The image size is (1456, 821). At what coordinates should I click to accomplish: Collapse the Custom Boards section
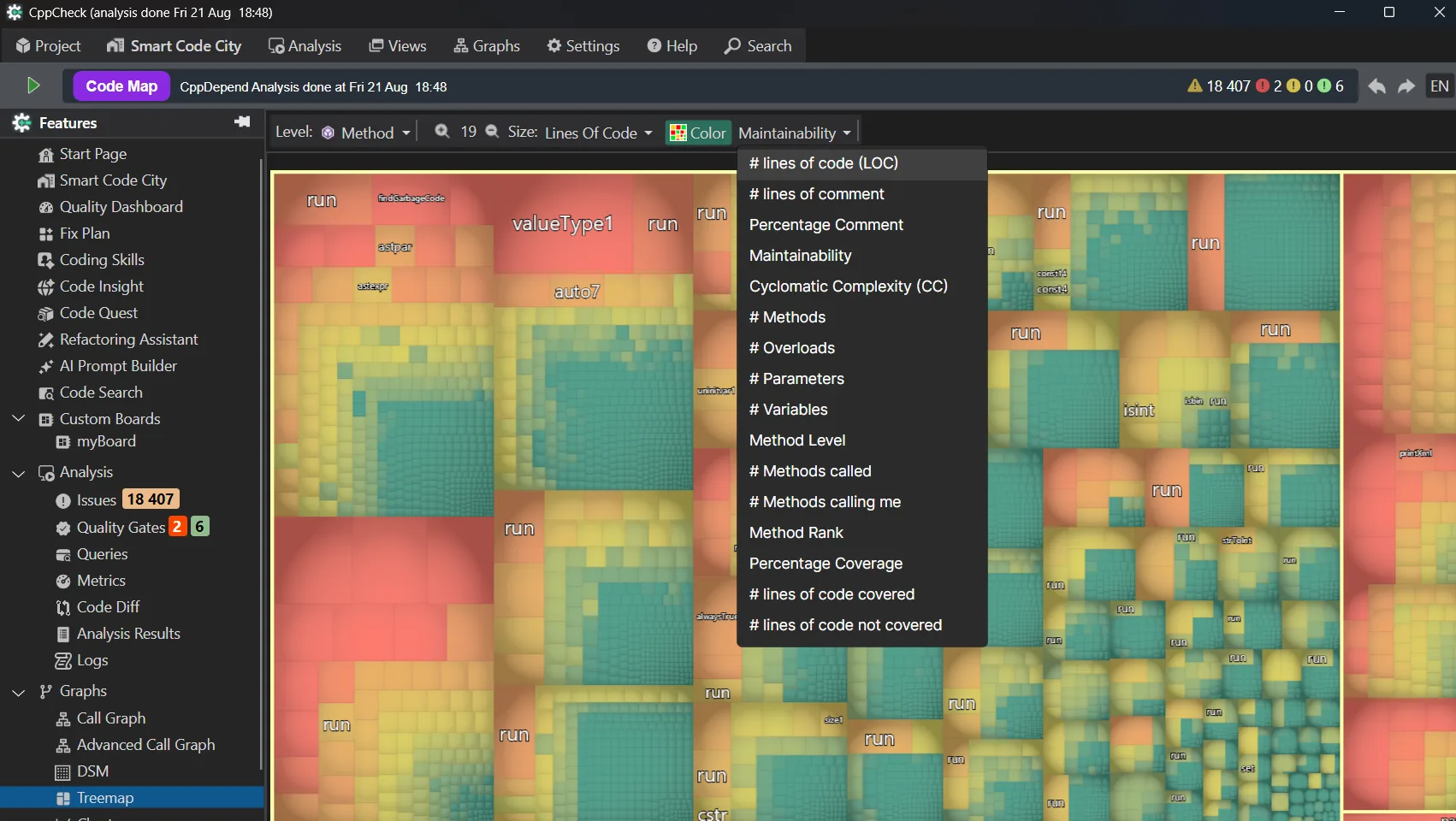18,418
